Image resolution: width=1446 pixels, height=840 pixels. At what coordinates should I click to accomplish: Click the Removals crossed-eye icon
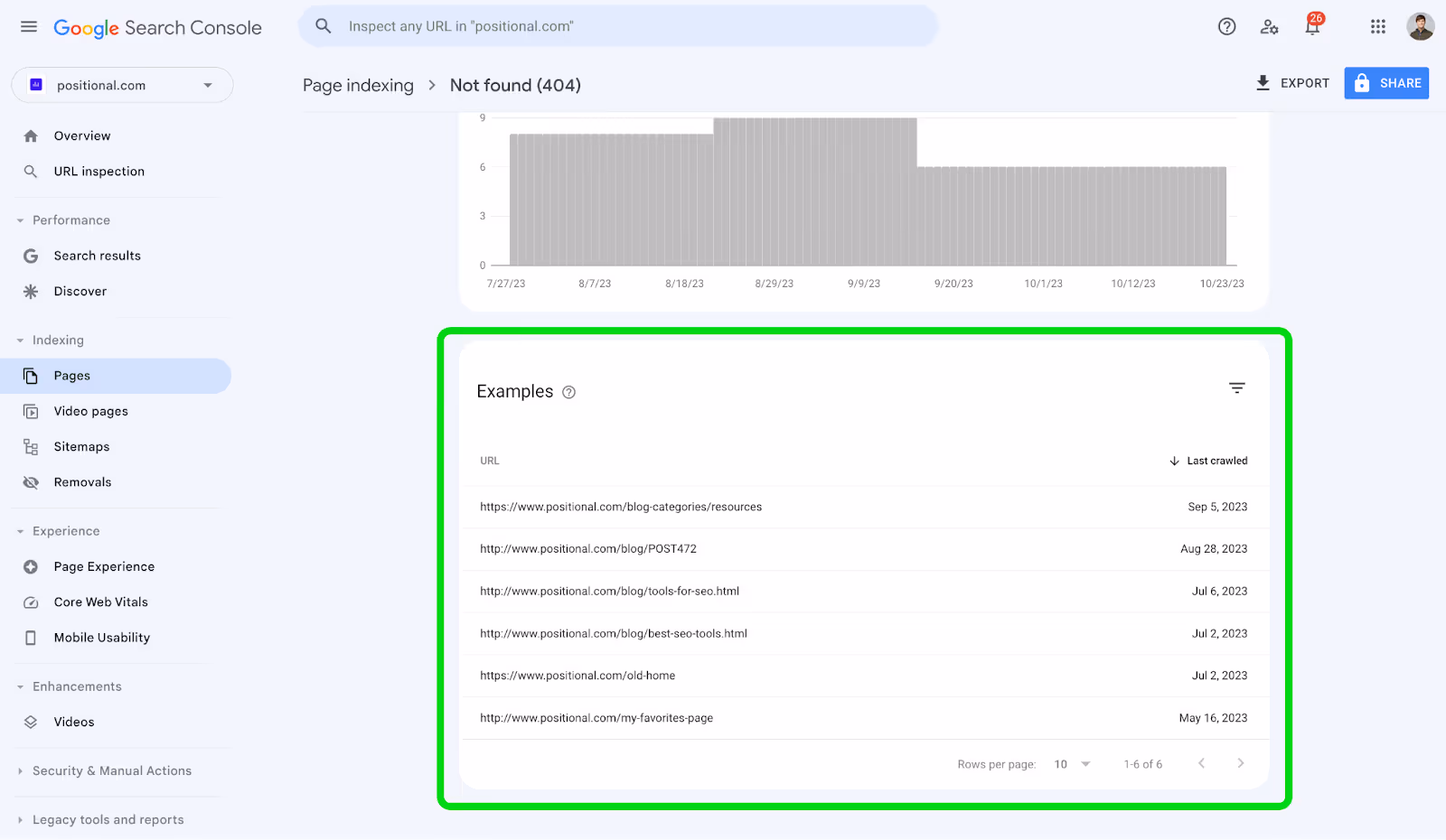pyautogui.click(x=31, y=482)
